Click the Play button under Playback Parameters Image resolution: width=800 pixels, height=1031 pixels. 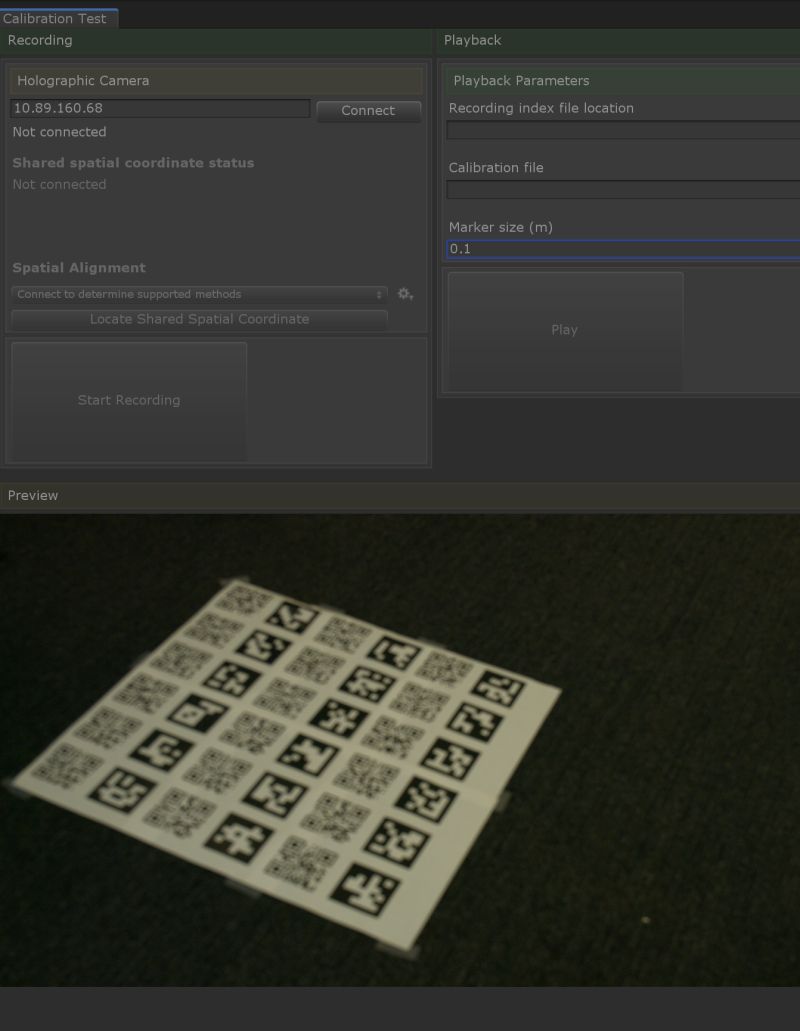(564, 329)
